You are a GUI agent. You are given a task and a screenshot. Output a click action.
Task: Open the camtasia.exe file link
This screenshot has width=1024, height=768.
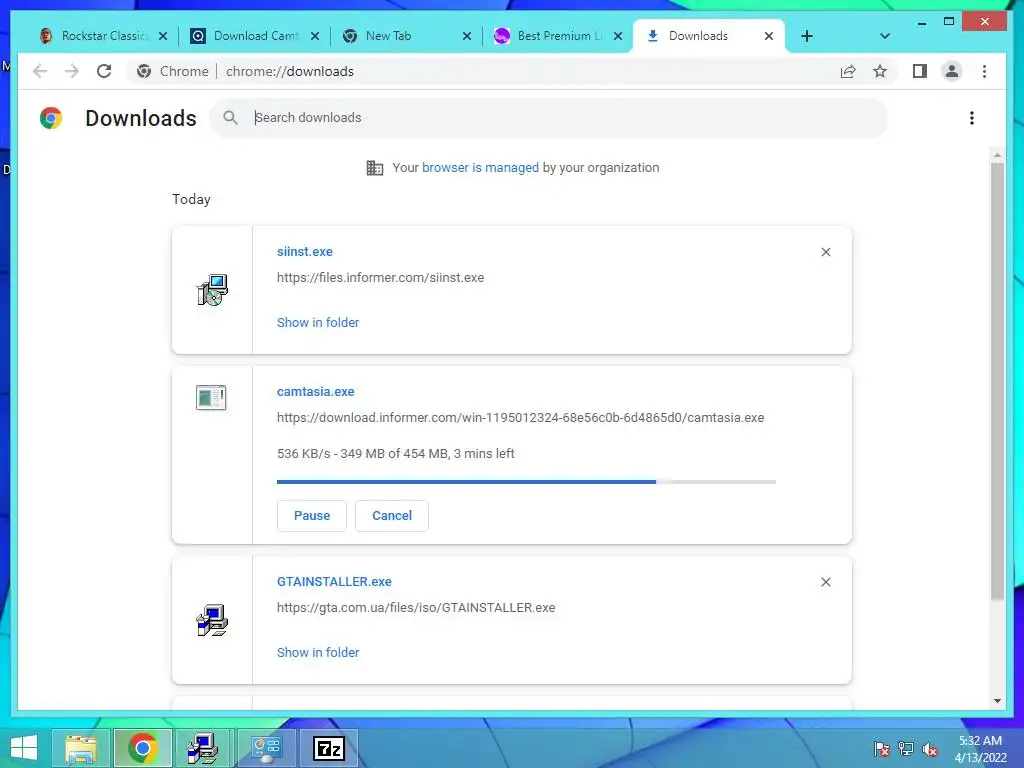(x=315, y=392)
